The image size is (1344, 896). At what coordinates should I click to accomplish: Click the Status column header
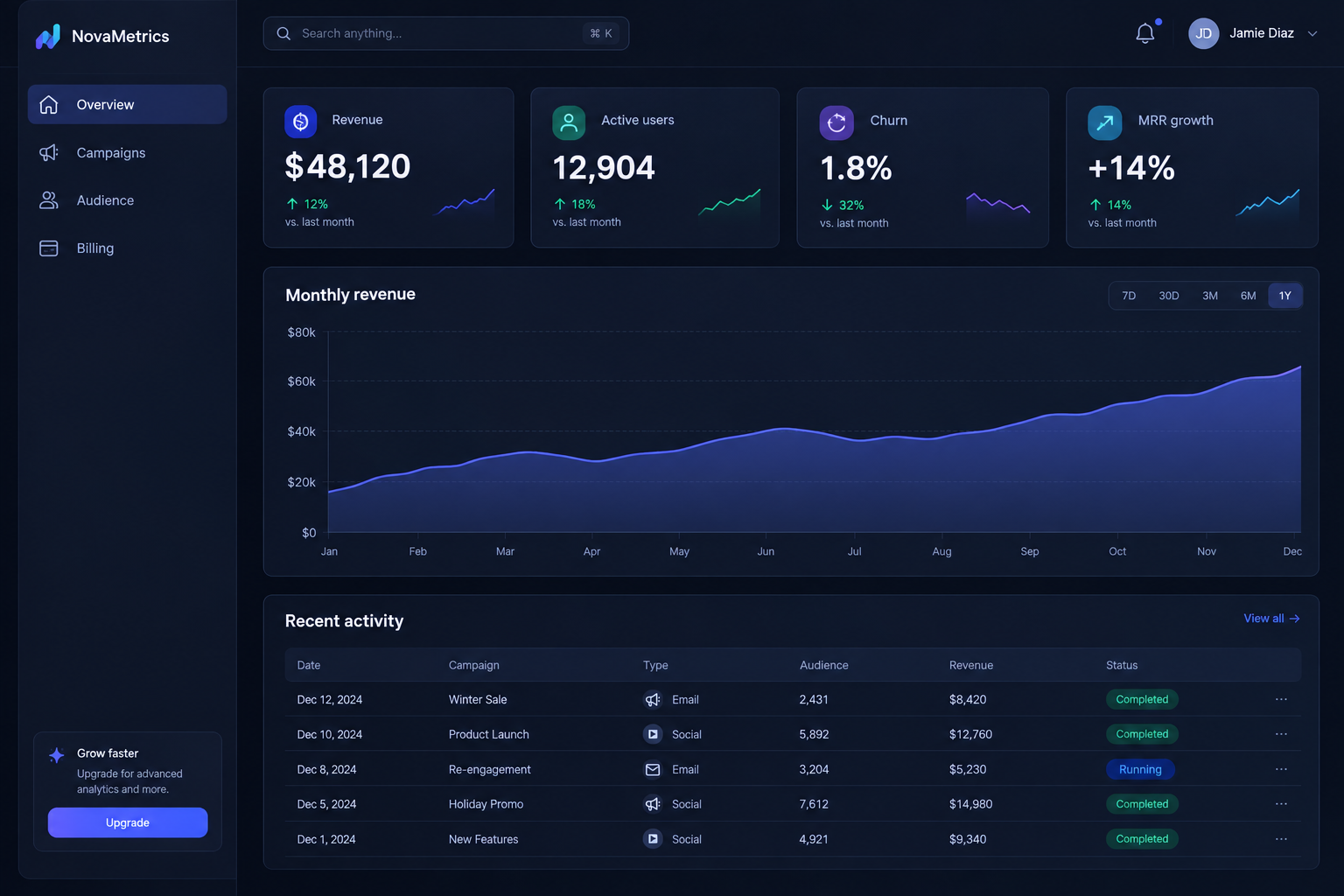pos(1122,665)
